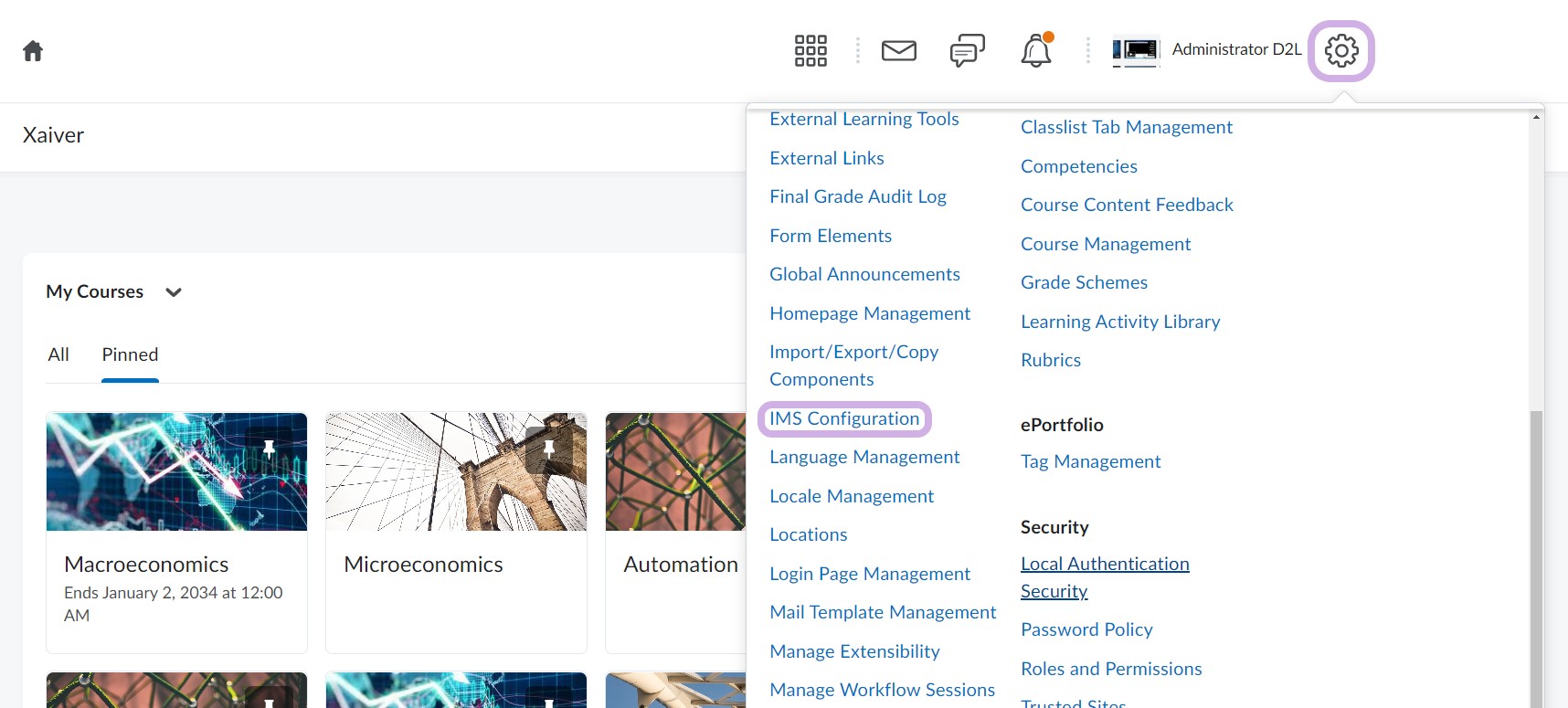Open Course Management tool
The height and width of the screenshot is (708, 1568).
1106,244
